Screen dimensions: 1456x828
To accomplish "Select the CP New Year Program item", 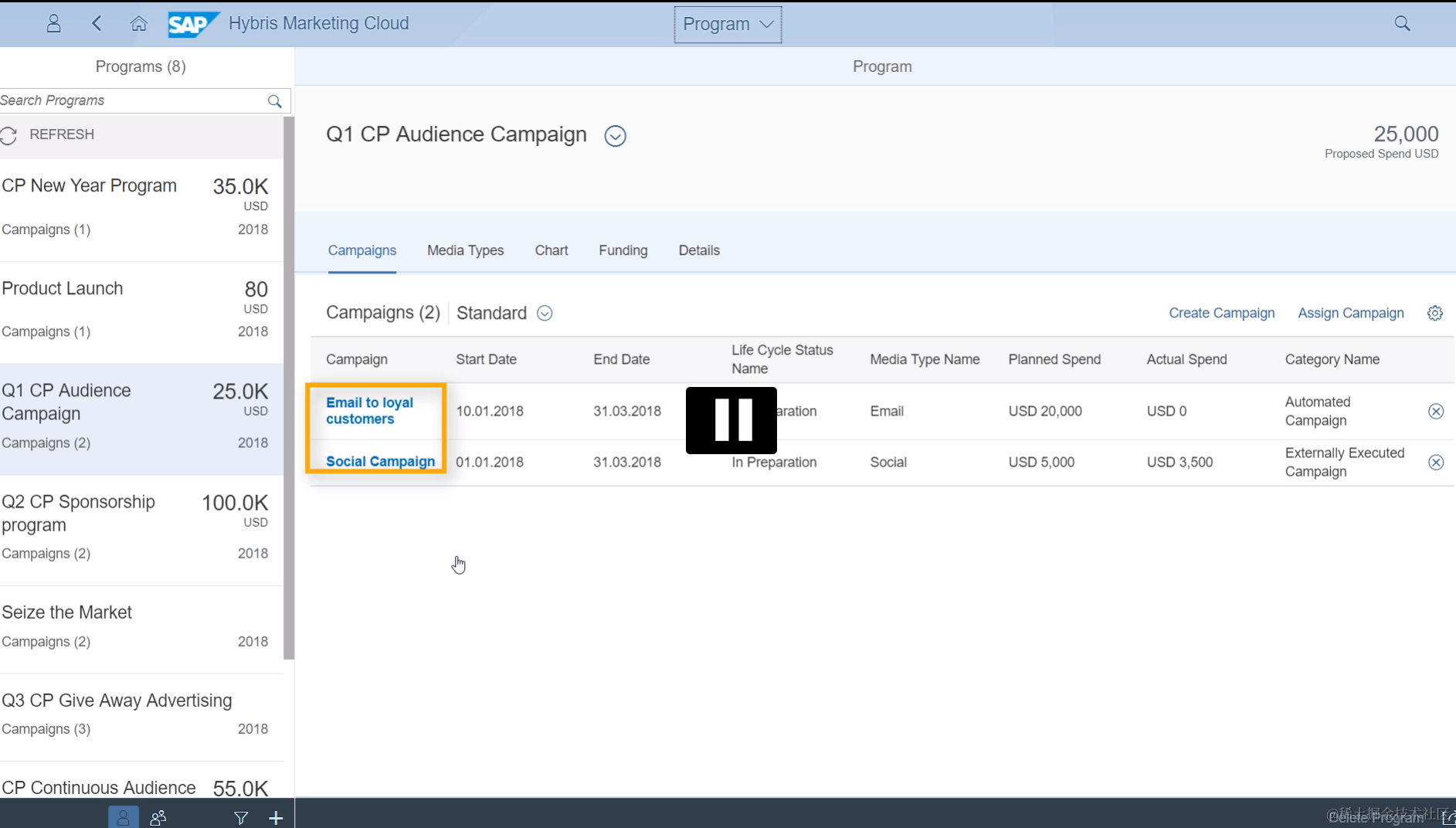I will tap(141, 210).
